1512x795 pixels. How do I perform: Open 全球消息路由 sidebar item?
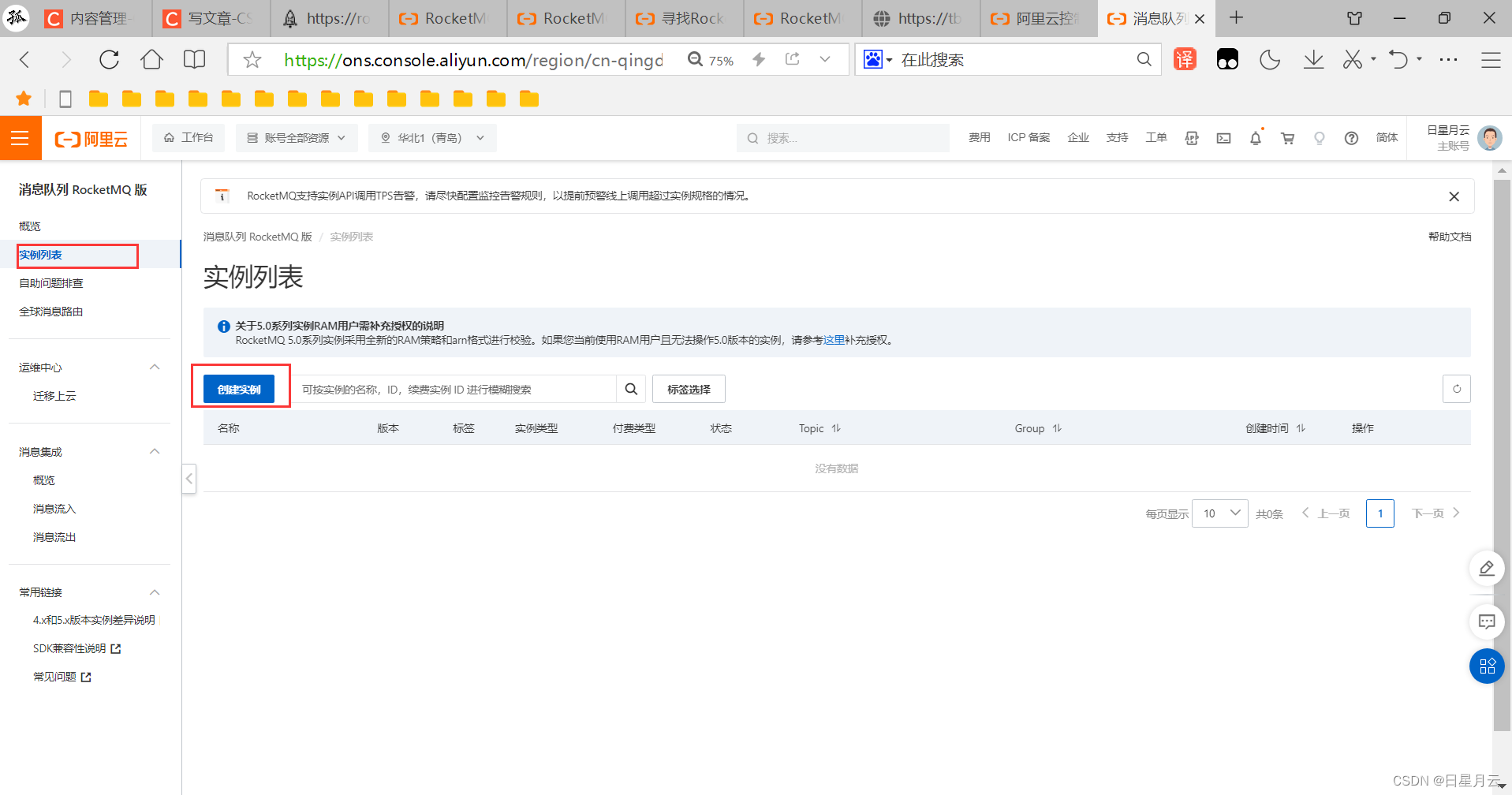51,312
